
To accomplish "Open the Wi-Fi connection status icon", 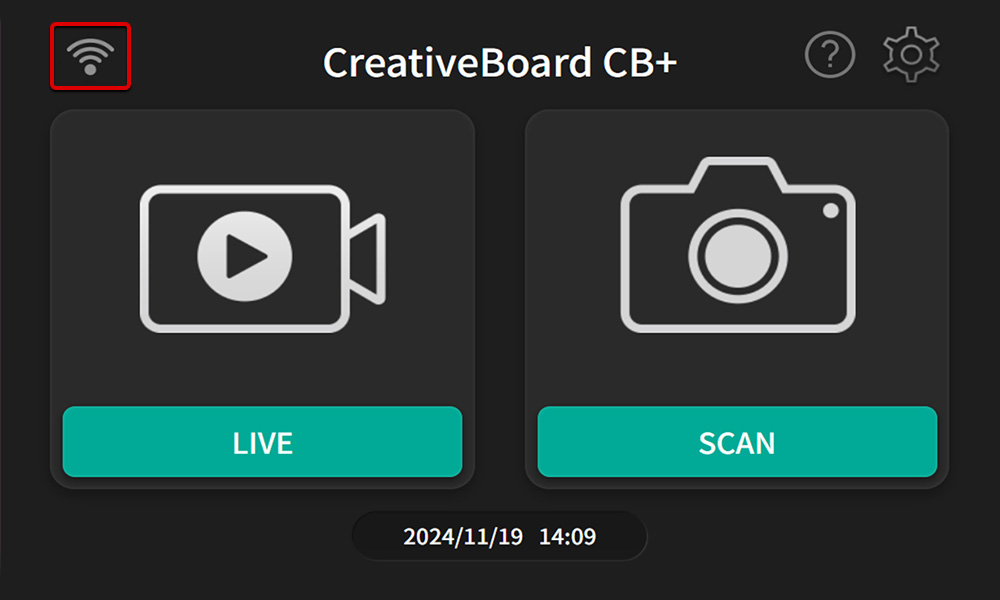I will (x=91, y=56).
